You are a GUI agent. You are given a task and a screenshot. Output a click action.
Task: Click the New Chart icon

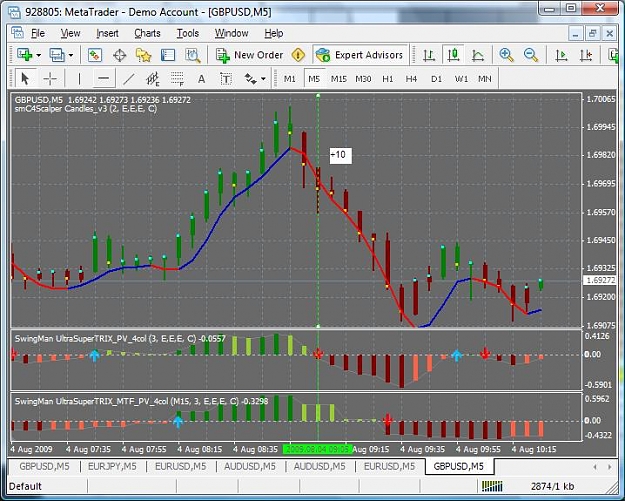25,55
